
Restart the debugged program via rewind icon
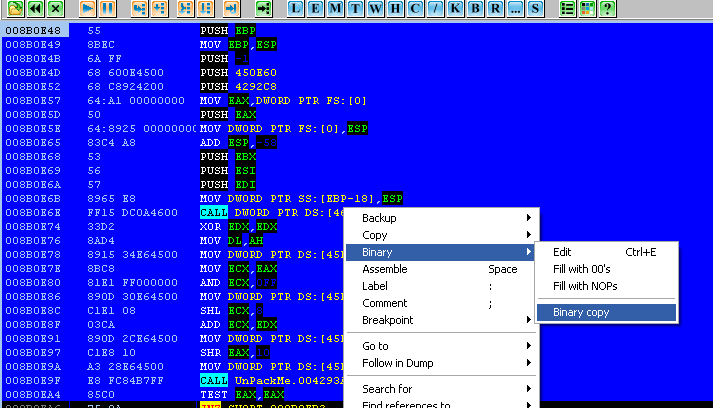tap(35, 8)
